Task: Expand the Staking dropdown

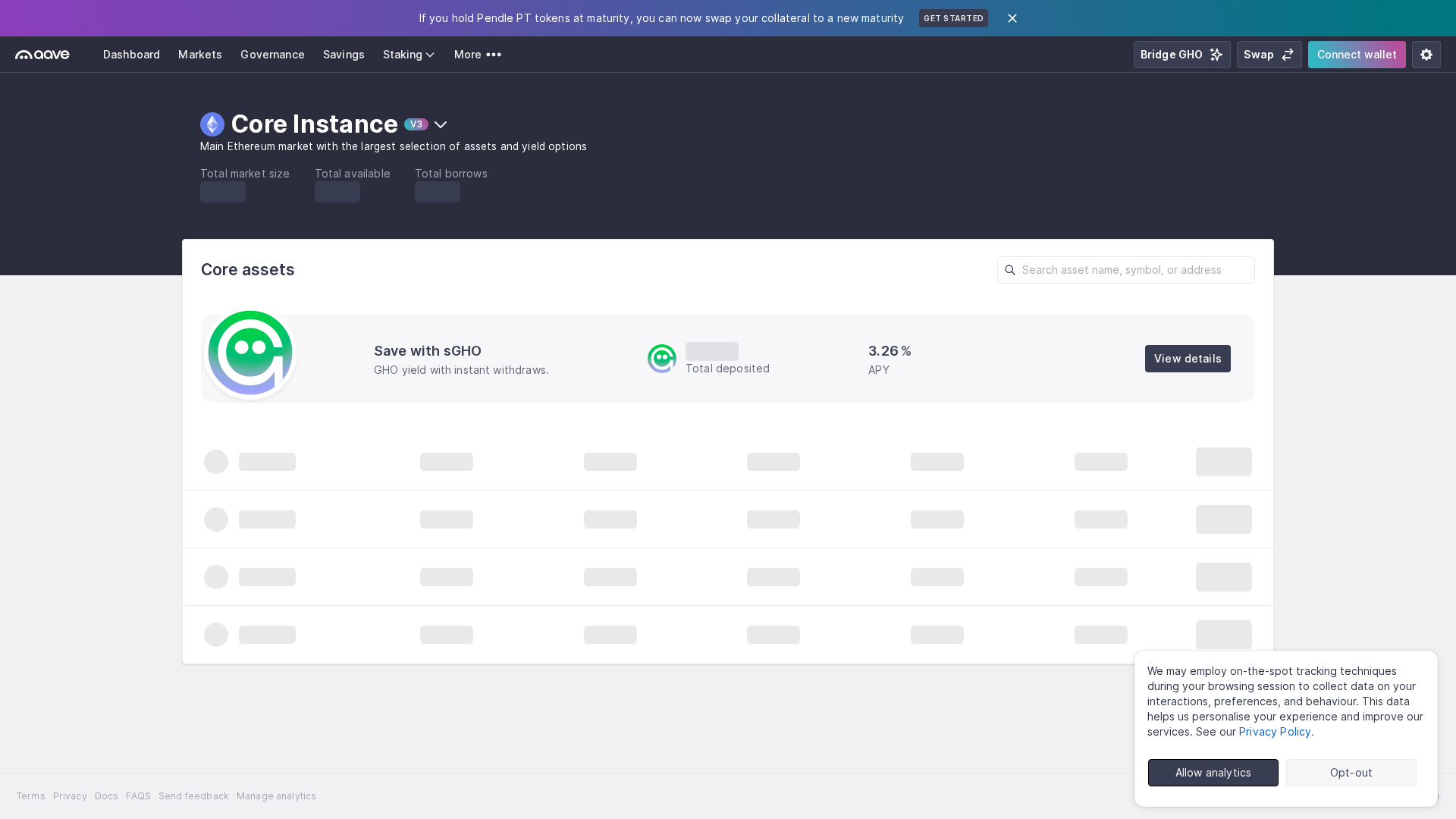Action: [x=409, y=55]
